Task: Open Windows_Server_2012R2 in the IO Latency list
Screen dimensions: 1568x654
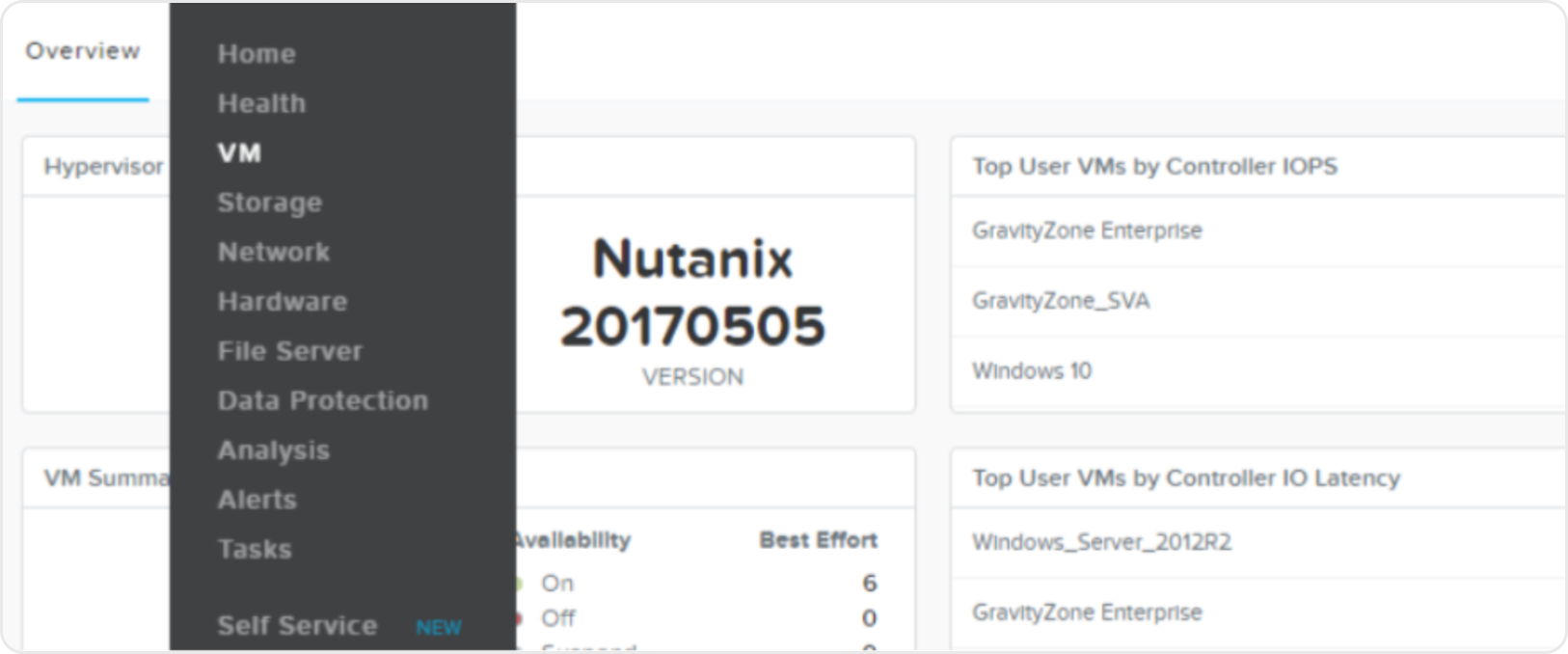Action: pyautogui.click(x=1101, y=542)
